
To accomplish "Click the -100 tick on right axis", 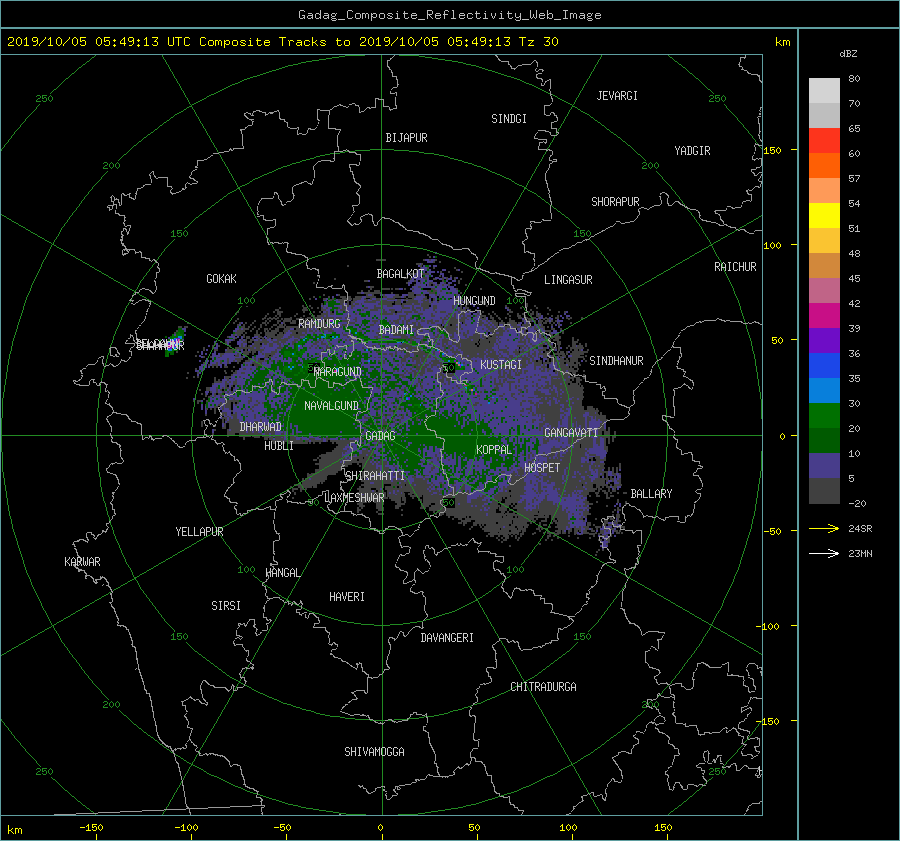I will 769,626.
